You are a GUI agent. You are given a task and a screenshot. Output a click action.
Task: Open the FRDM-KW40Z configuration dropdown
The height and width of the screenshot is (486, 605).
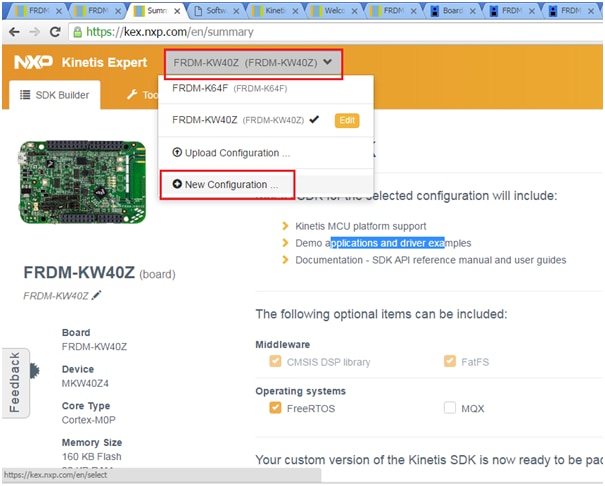[x=253, y=63]
